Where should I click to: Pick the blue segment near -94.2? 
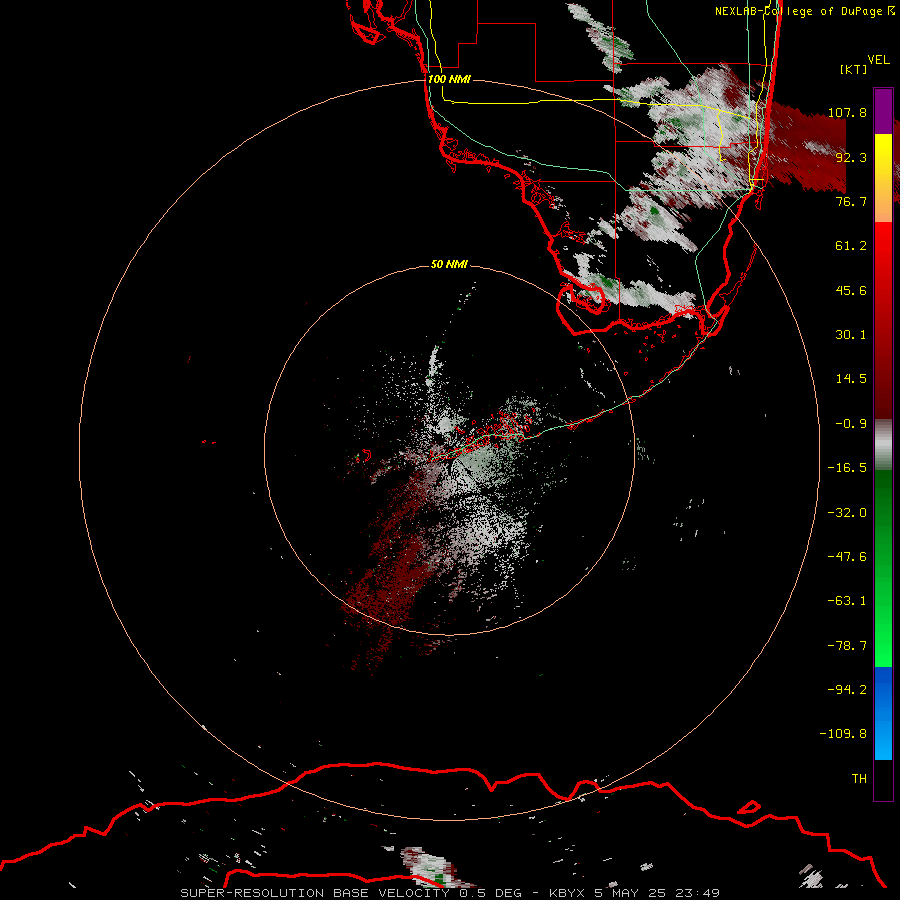click(x=883, y=713)
